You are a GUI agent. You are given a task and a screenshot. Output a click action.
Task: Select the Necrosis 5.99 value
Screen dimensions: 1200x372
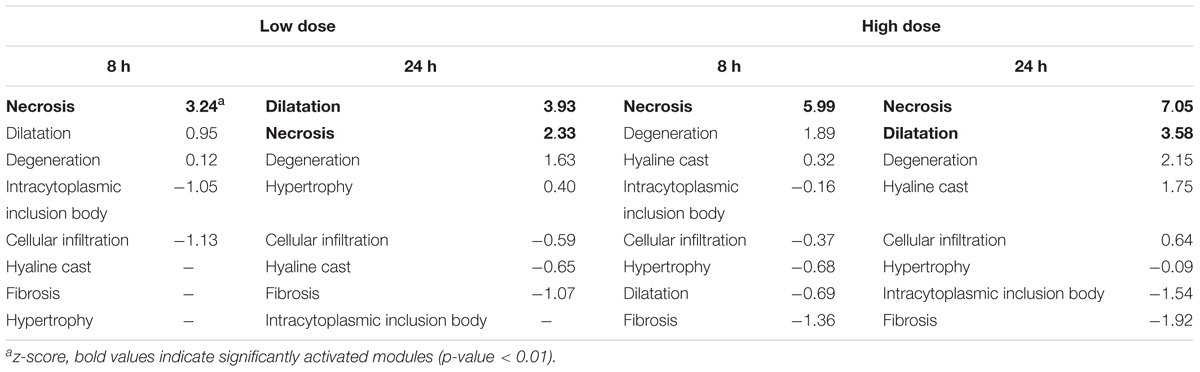point(820,106)
